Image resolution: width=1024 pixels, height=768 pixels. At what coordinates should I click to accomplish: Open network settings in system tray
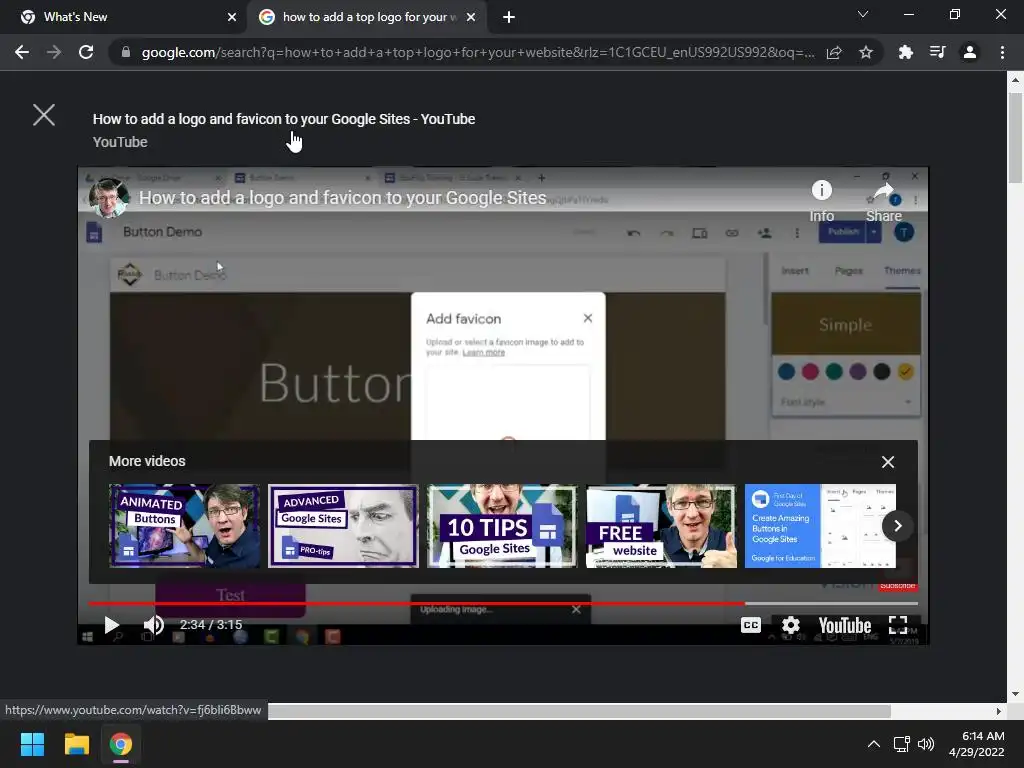[902, 744]
